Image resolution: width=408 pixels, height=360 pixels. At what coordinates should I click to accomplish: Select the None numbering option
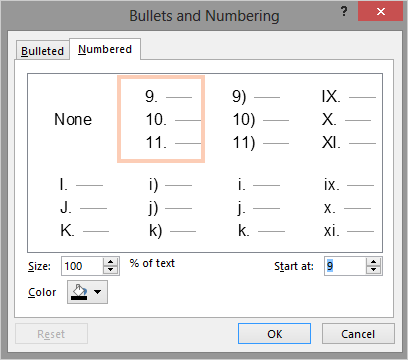click(73, 119)
